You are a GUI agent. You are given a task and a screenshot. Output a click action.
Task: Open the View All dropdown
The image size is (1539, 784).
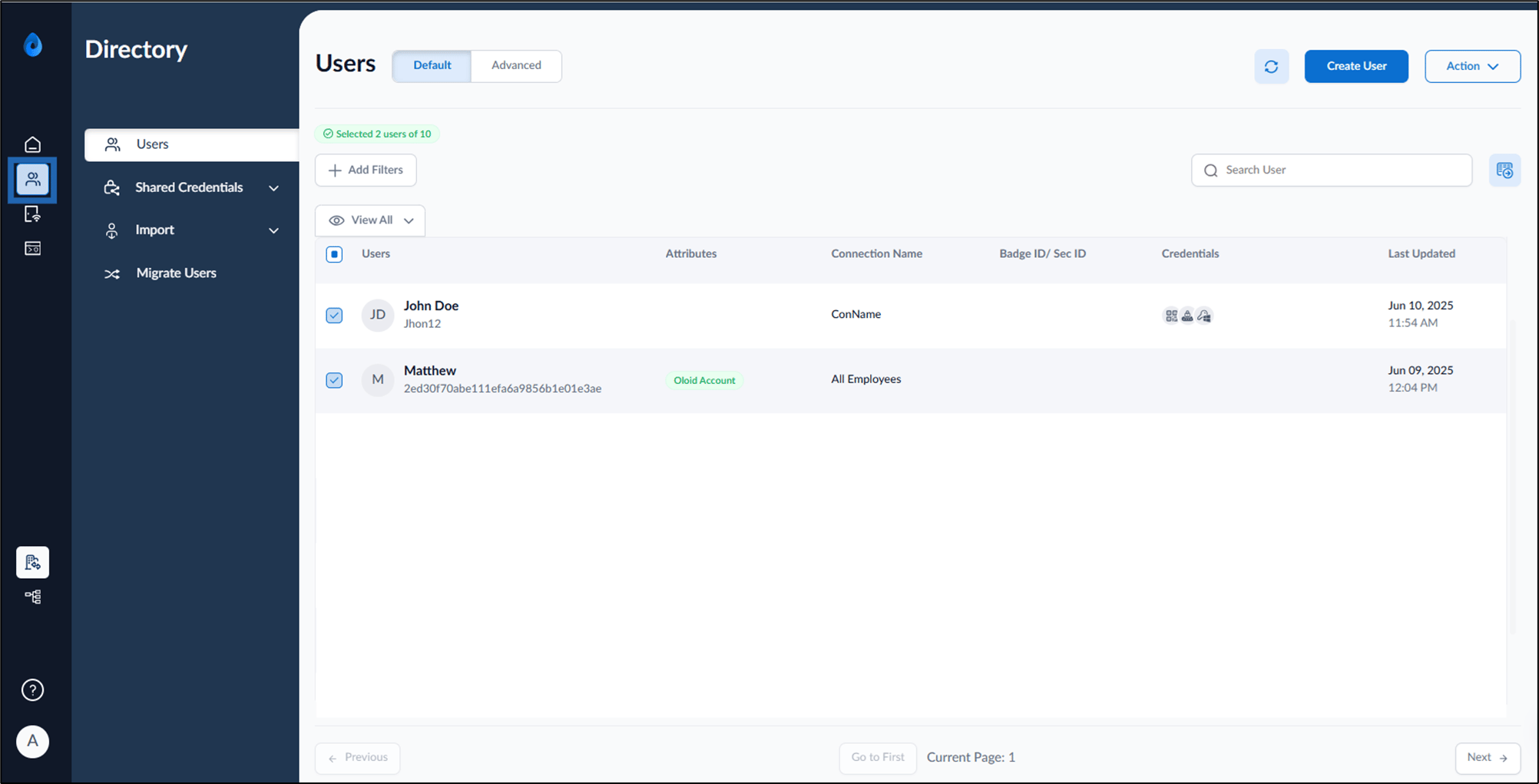[x=370, y=220]
